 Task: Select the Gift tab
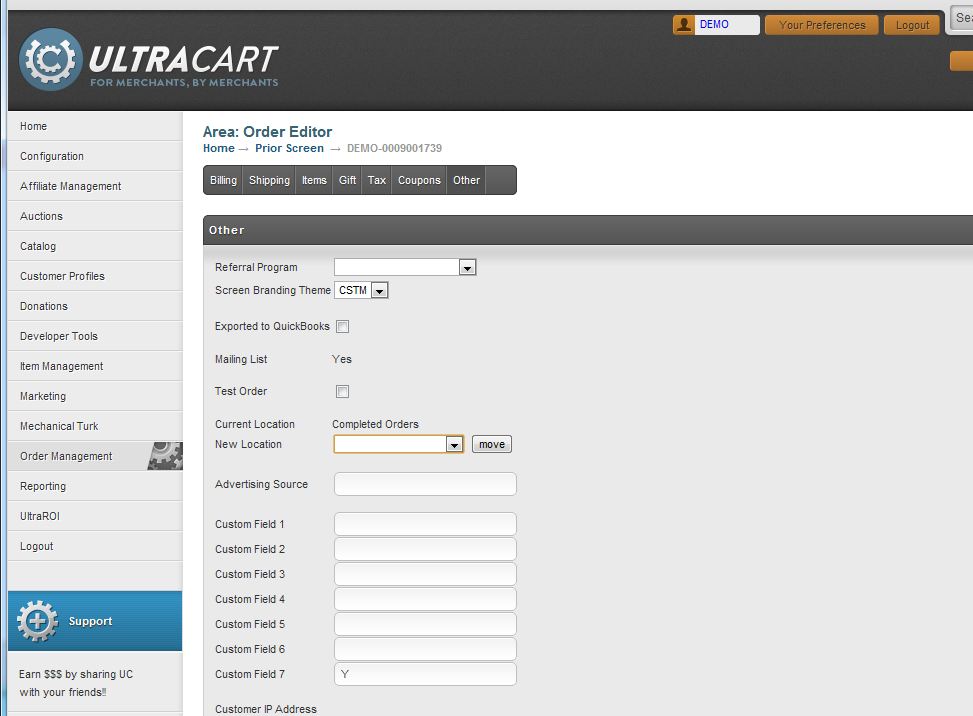(x=347, y=180)
